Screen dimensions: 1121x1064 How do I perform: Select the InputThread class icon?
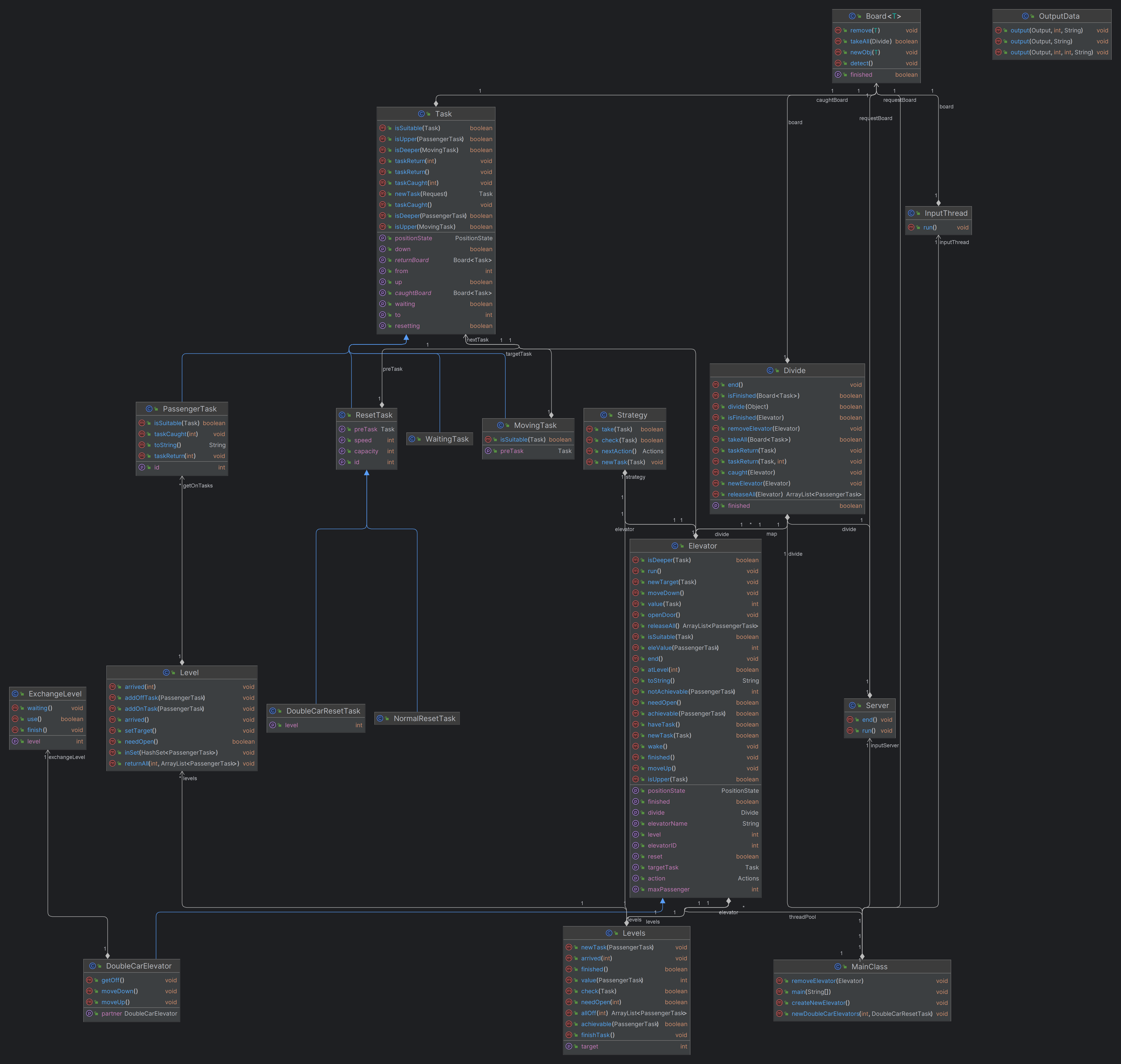911,213
